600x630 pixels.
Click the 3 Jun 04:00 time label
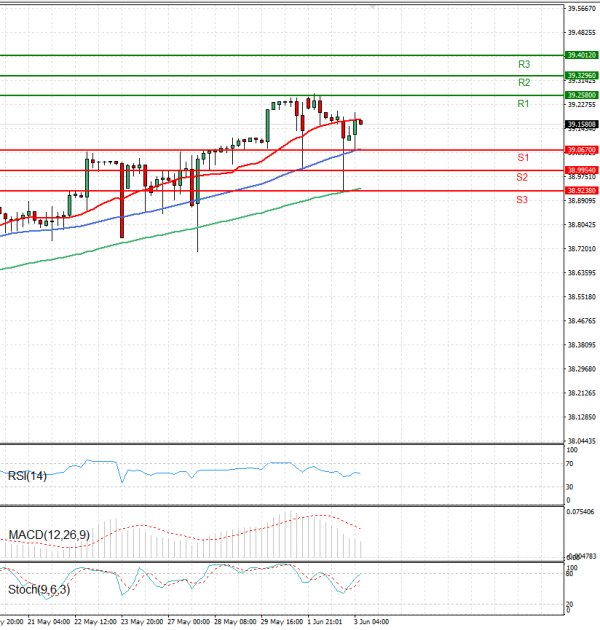(372, 622)
